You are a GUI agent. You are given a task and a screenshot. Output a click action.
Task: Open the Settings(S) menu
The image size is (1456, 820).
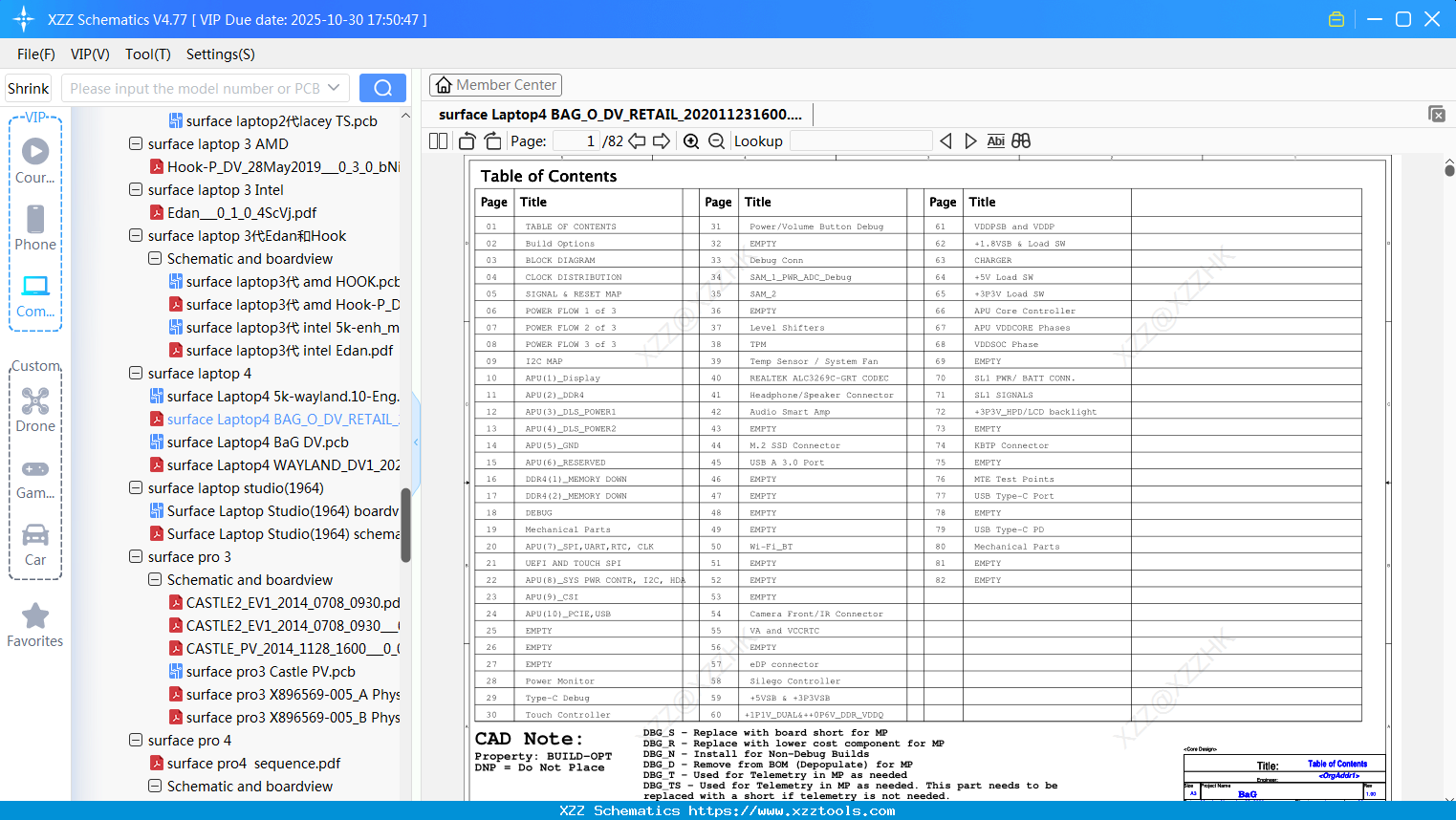pos(221,54)
